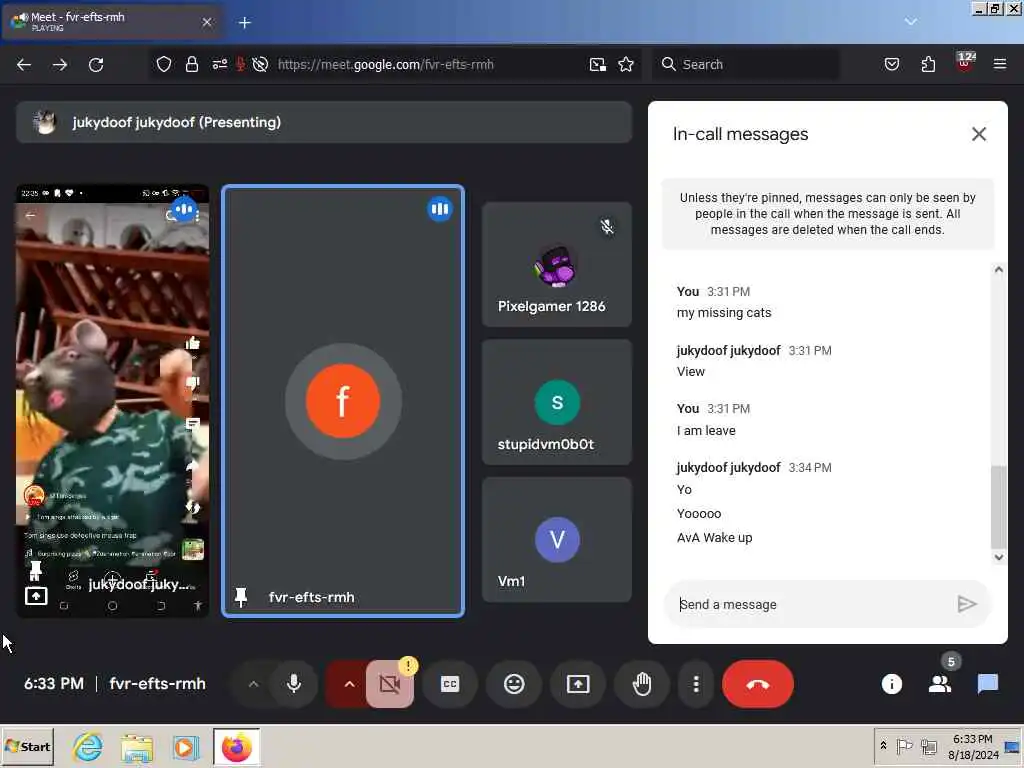1024x768 pixels.
Task: Expand the video settings chevron
Action: pyautogui.click(x=349, y=684)
